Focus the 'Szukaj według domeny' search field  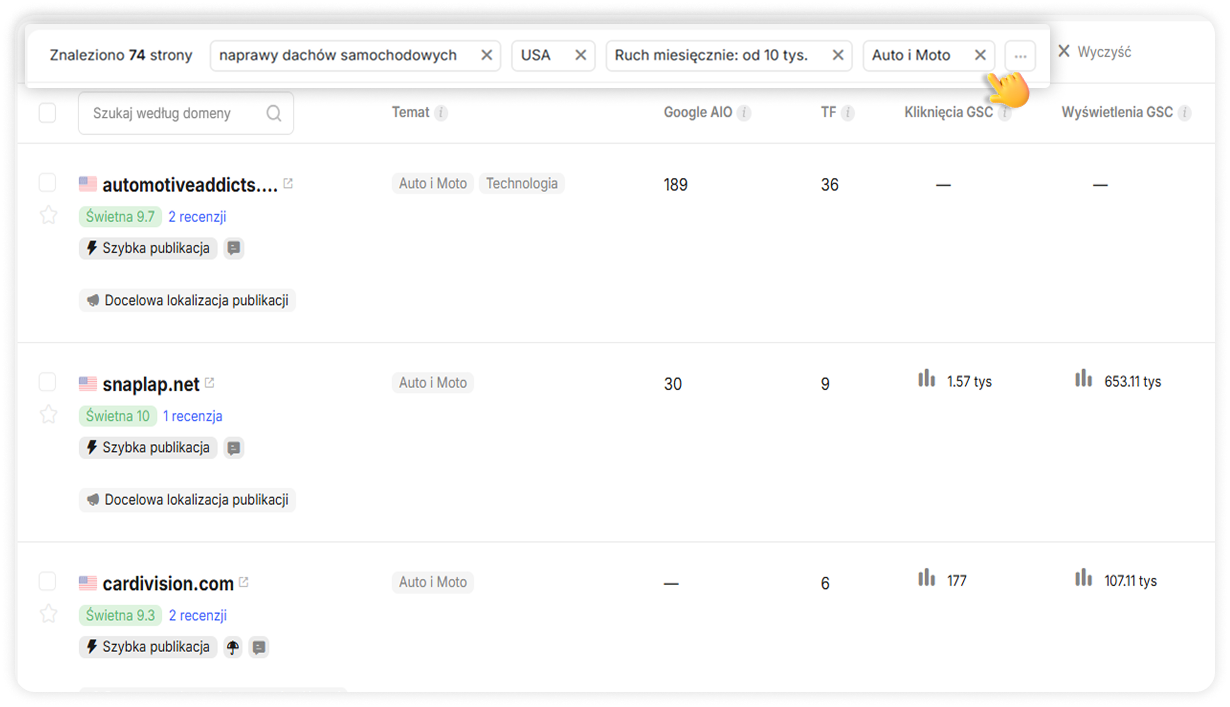[x=176, y=113]
